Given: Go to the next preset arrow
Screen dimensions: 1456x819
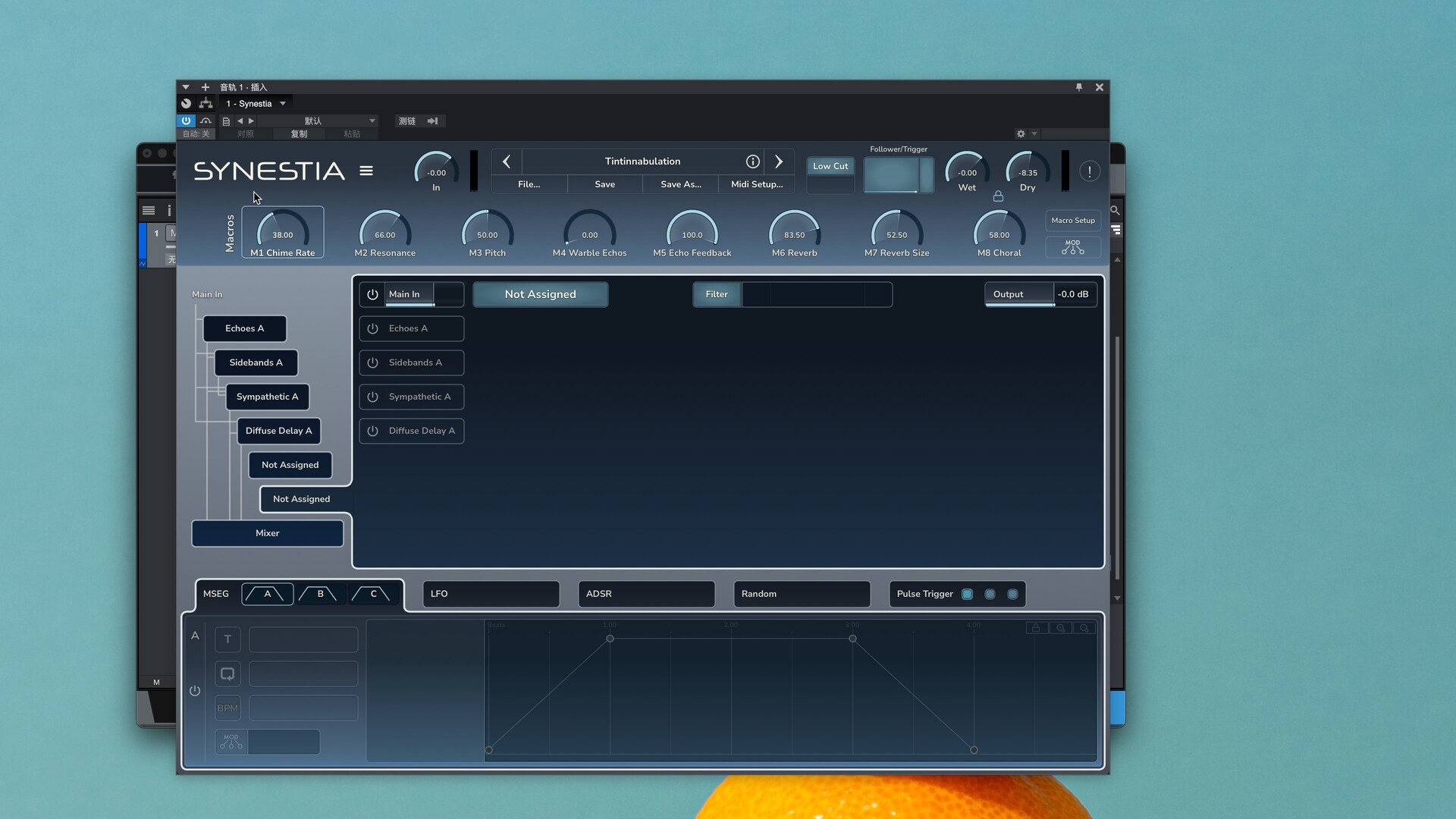Looking at the screenshot, I should (779, 162).
